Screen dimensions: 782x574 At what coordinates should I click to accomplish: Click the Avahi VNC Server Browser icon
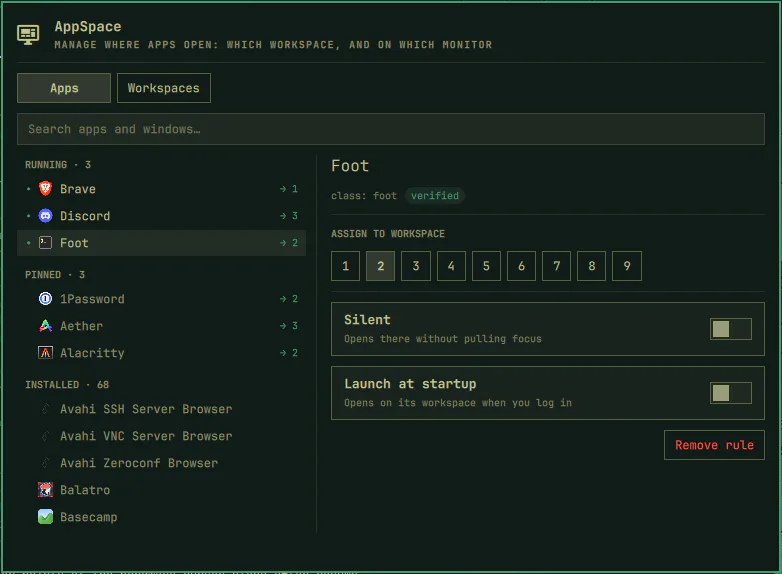pos(45,436)
